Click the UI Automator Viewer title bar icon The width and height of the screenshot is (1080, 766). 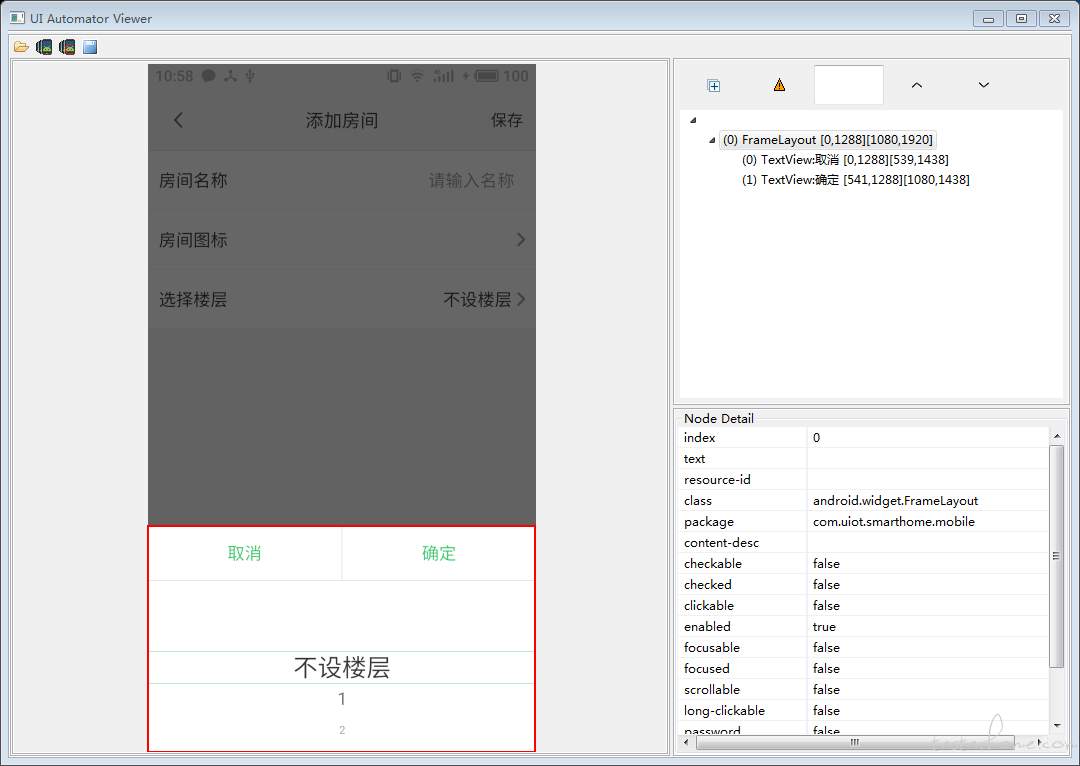click(17, 18)
